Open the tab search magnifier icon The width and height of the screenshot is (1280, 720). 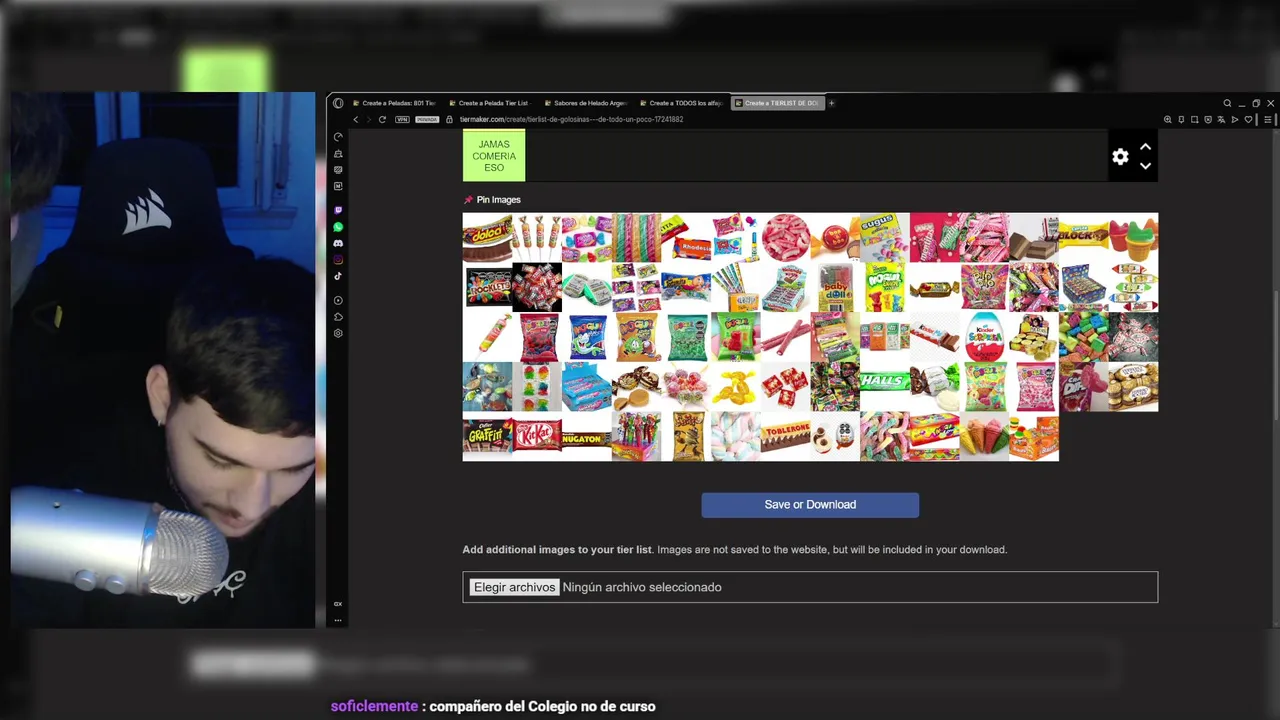[x=1227, y=103]
